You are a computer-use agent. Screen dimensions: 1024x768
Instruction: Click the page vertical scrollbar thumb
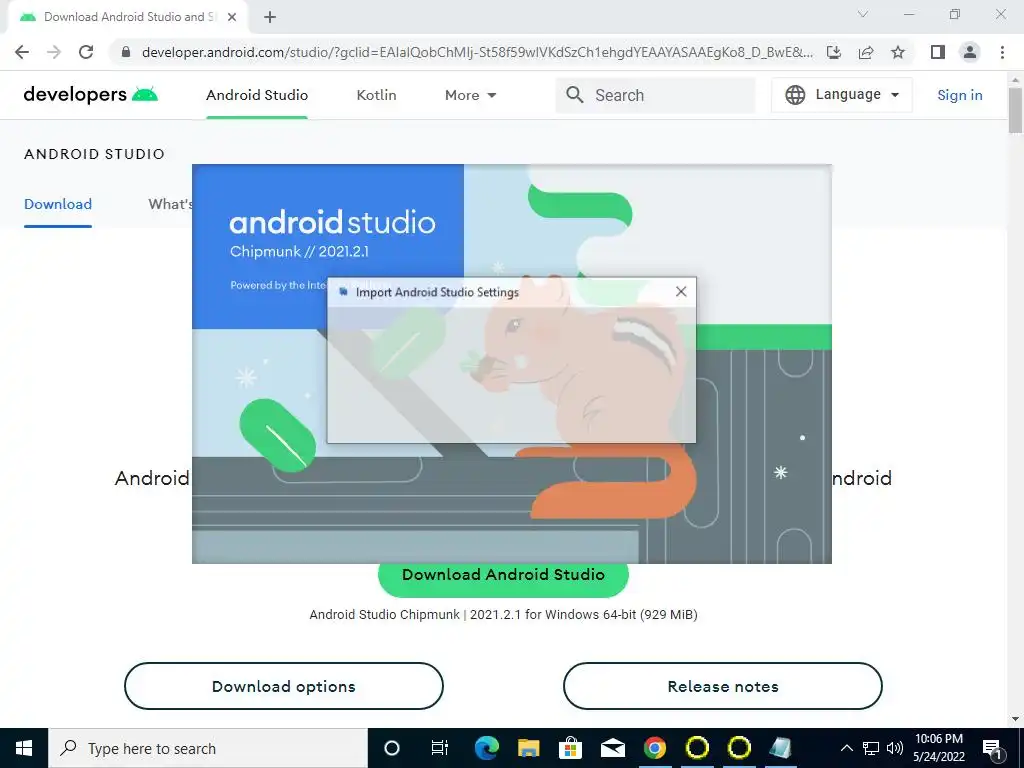1015,110
